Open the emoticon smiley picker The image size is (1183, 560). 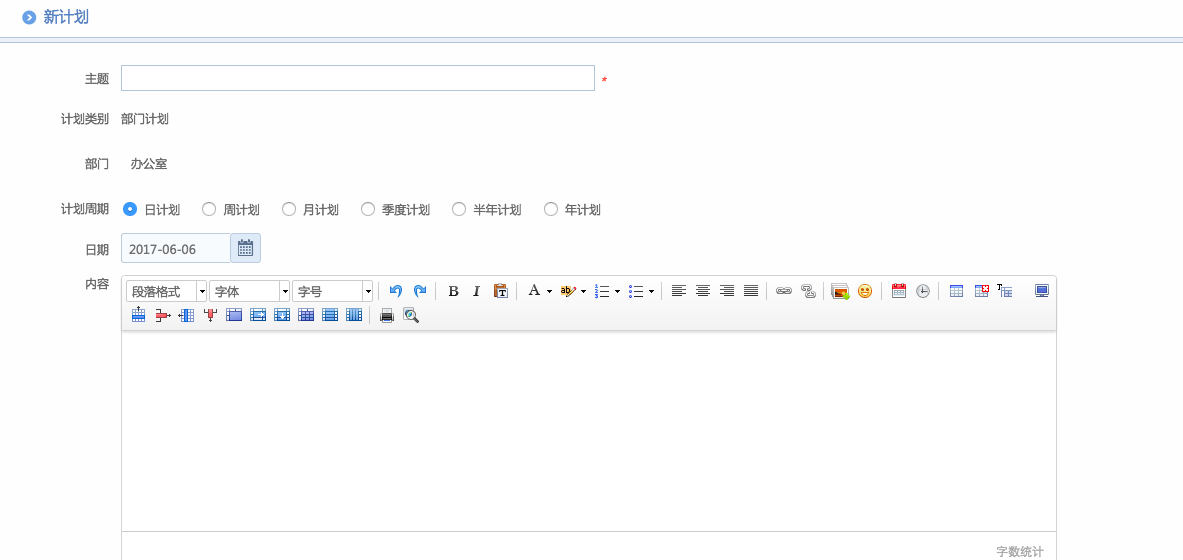click(865, 291)
